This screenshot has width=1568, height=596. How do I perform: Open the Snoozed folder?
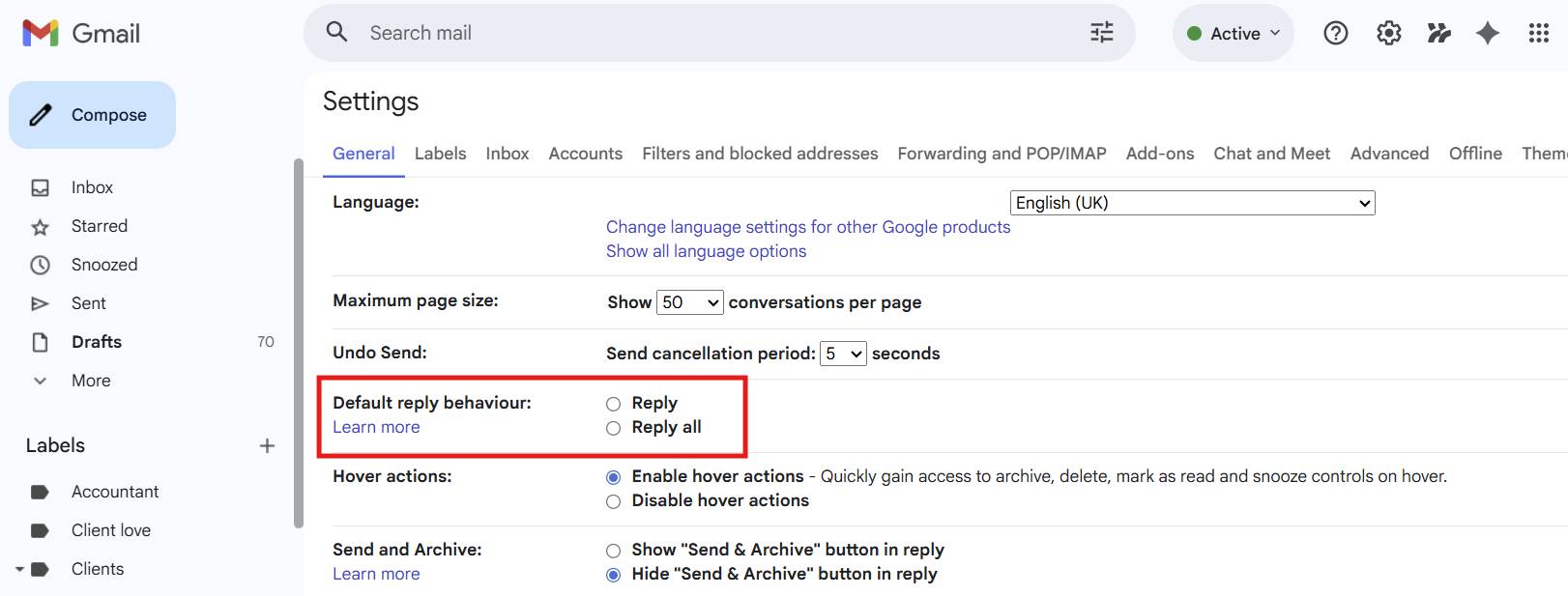tap(104, 265)
